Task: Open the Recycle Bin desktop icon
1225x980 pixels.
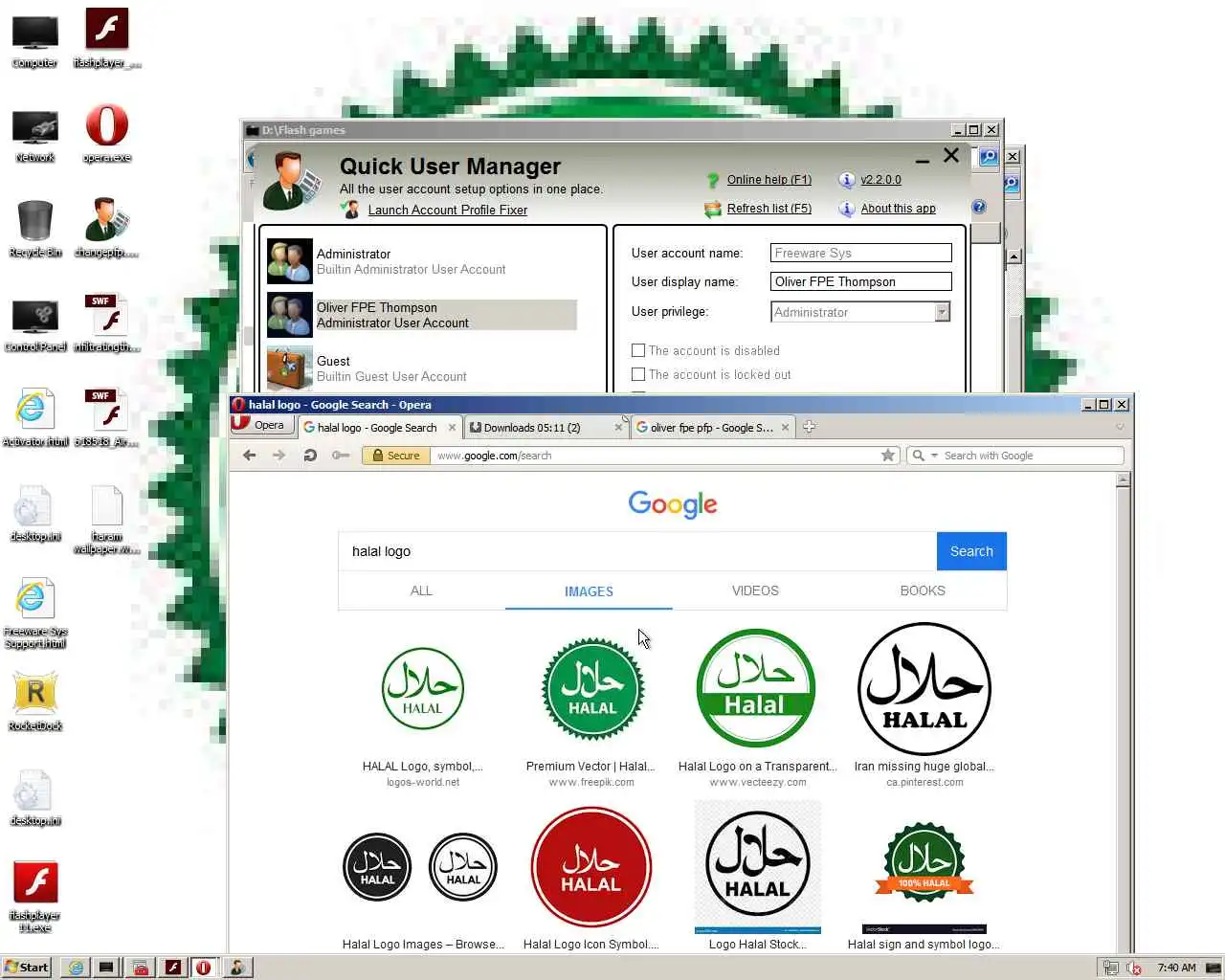Action: pyautogui.click(x=35, y=229)
